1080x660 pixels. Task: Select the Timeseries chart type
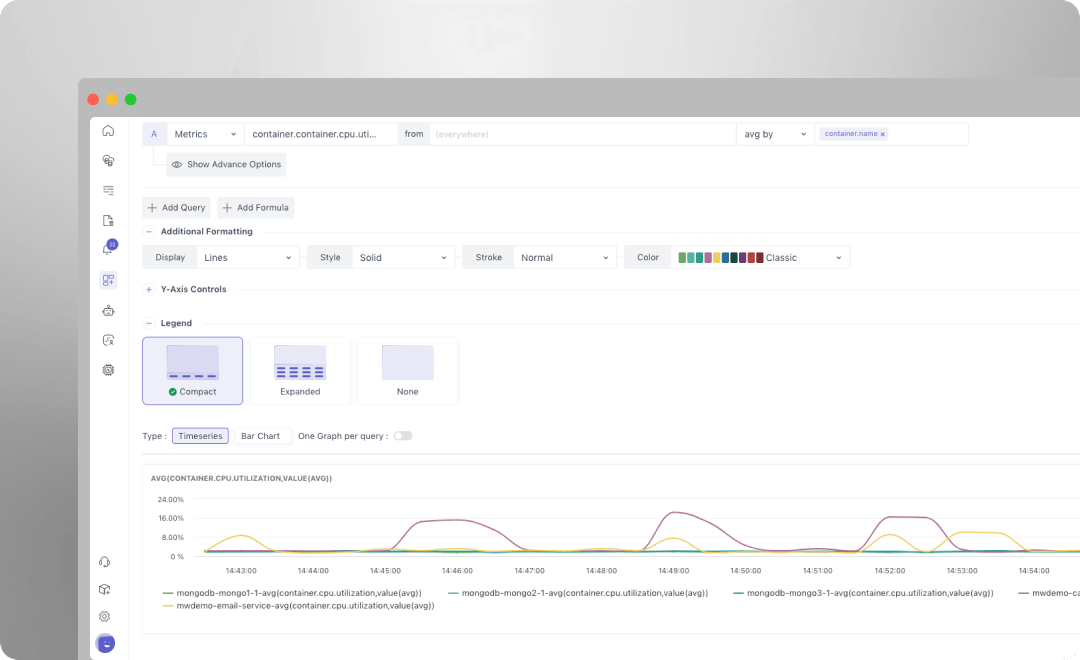(200, 435)
